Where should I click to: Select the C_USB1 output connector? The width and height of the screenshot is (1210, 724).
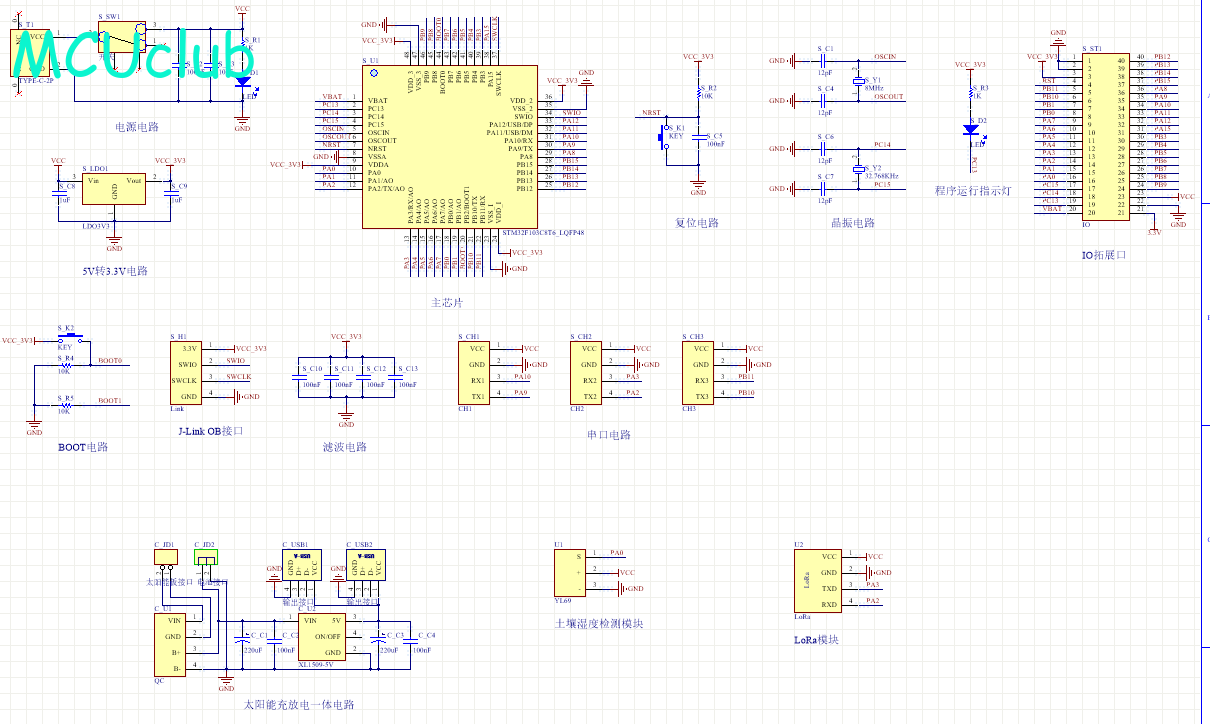pyautogui.click(x=301, y=565)
